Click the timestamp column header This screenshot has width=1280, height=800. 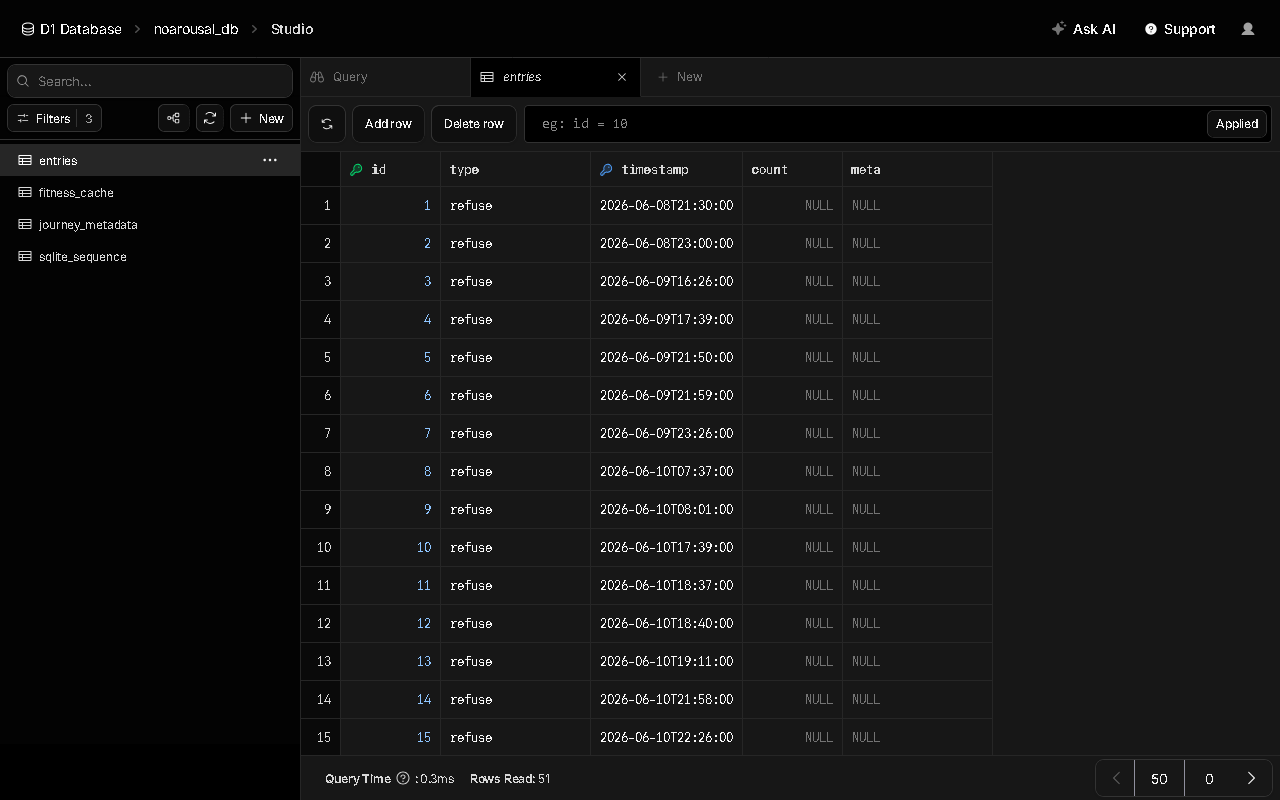tap(666, 170)
